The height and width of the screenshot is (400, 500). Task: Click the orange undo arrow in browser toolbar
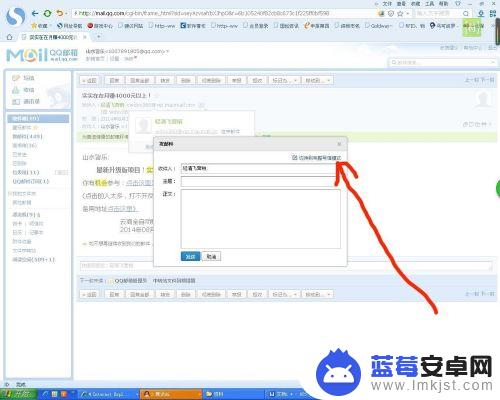pyautogui.click(x=59, y=13)
